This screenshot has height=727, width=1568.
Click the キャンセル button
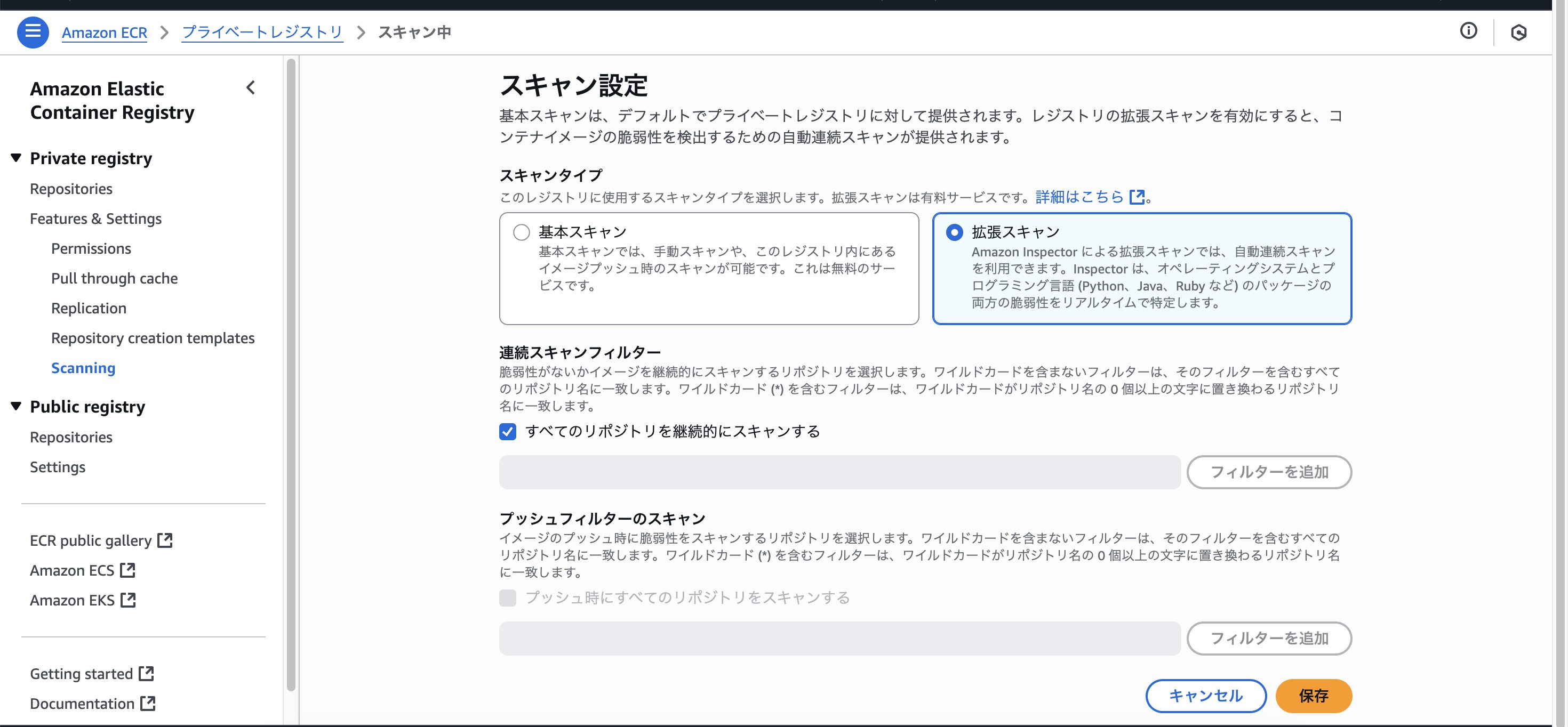coord(1205,696)
